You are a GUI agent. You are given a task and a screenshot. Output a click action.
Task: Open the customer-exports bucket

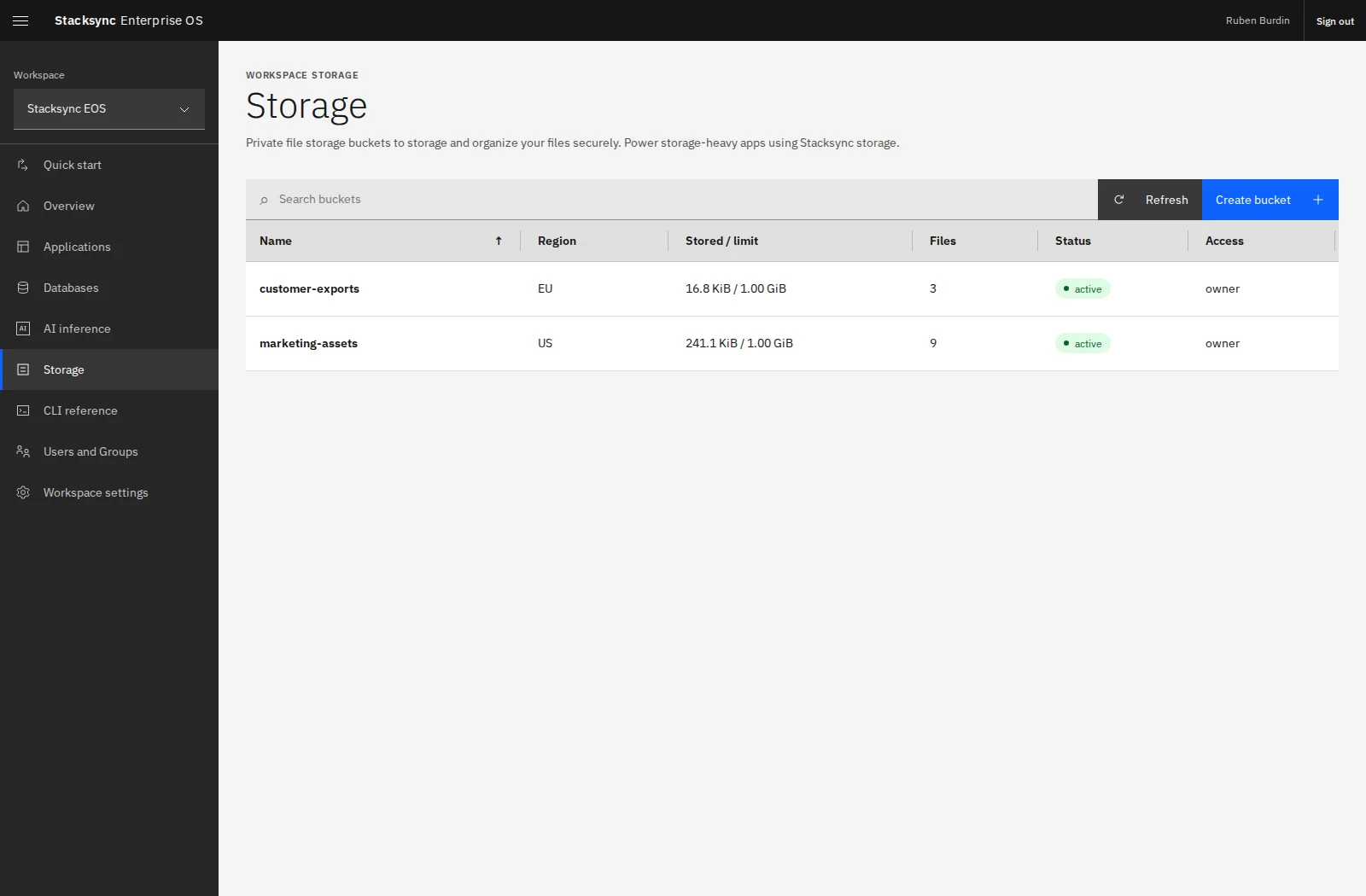(309, 288)
